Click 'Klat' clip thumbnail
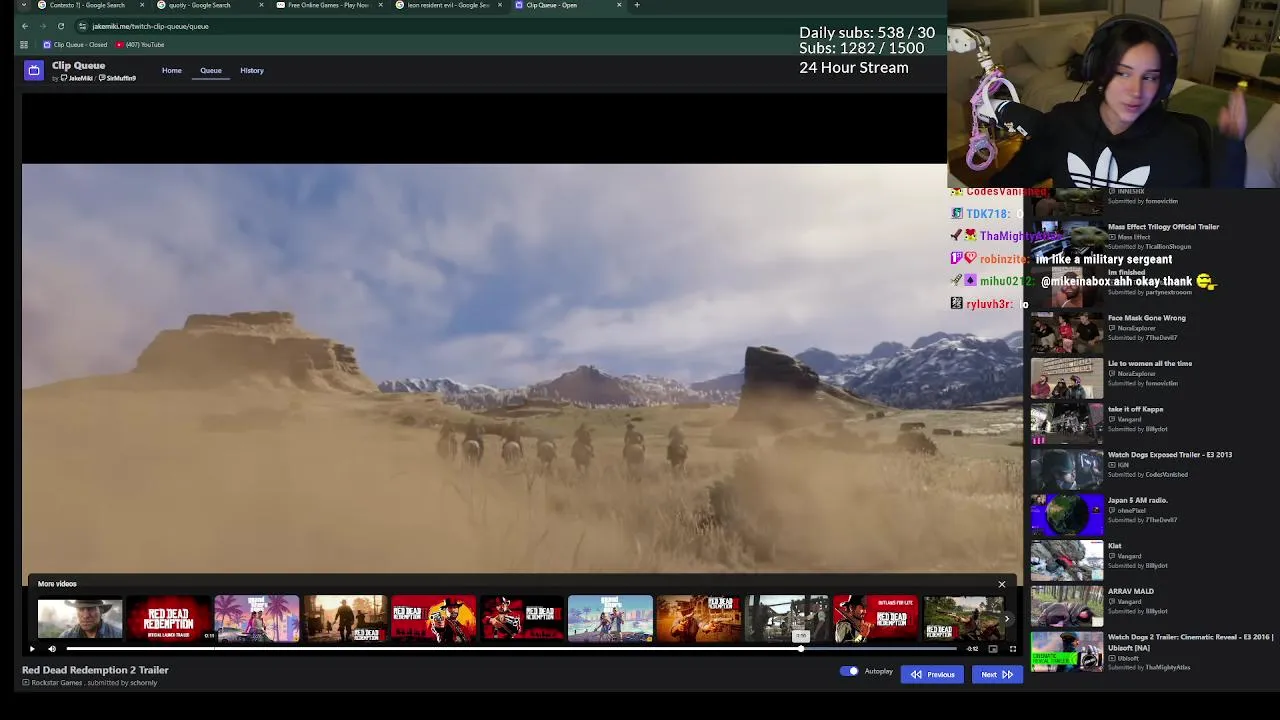1280x720 pixels. pos(1067,559)
